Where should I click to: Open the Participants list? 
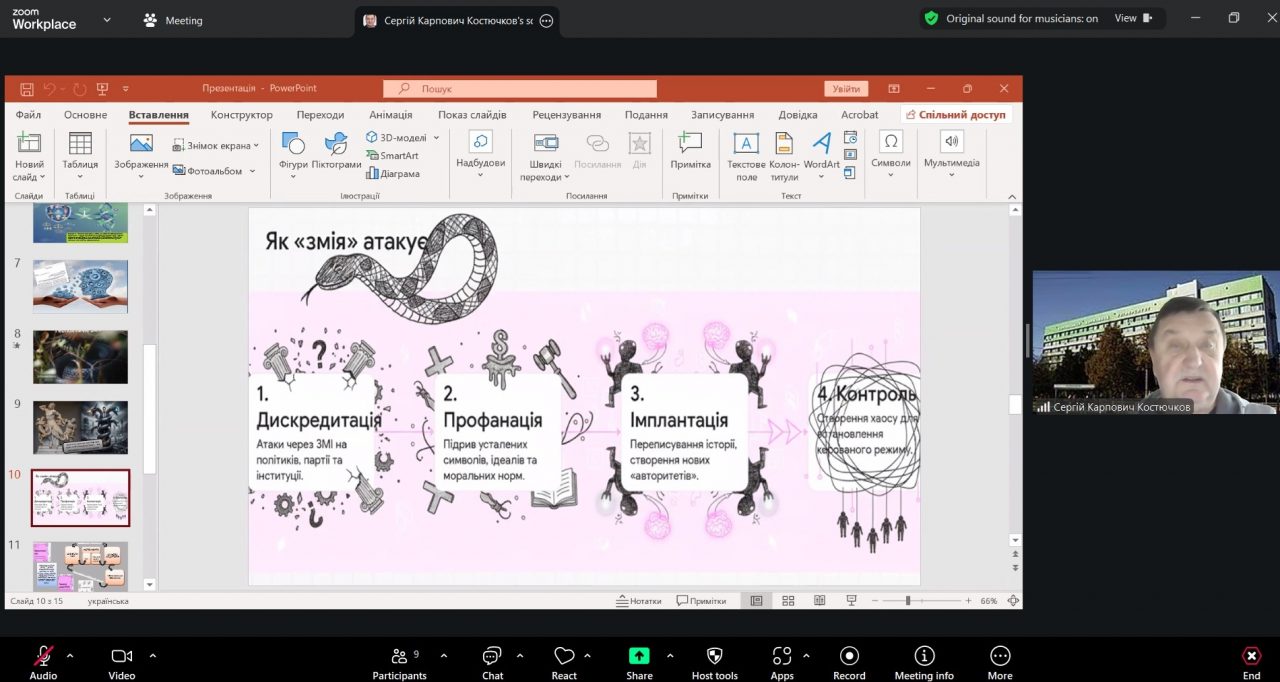400,657
